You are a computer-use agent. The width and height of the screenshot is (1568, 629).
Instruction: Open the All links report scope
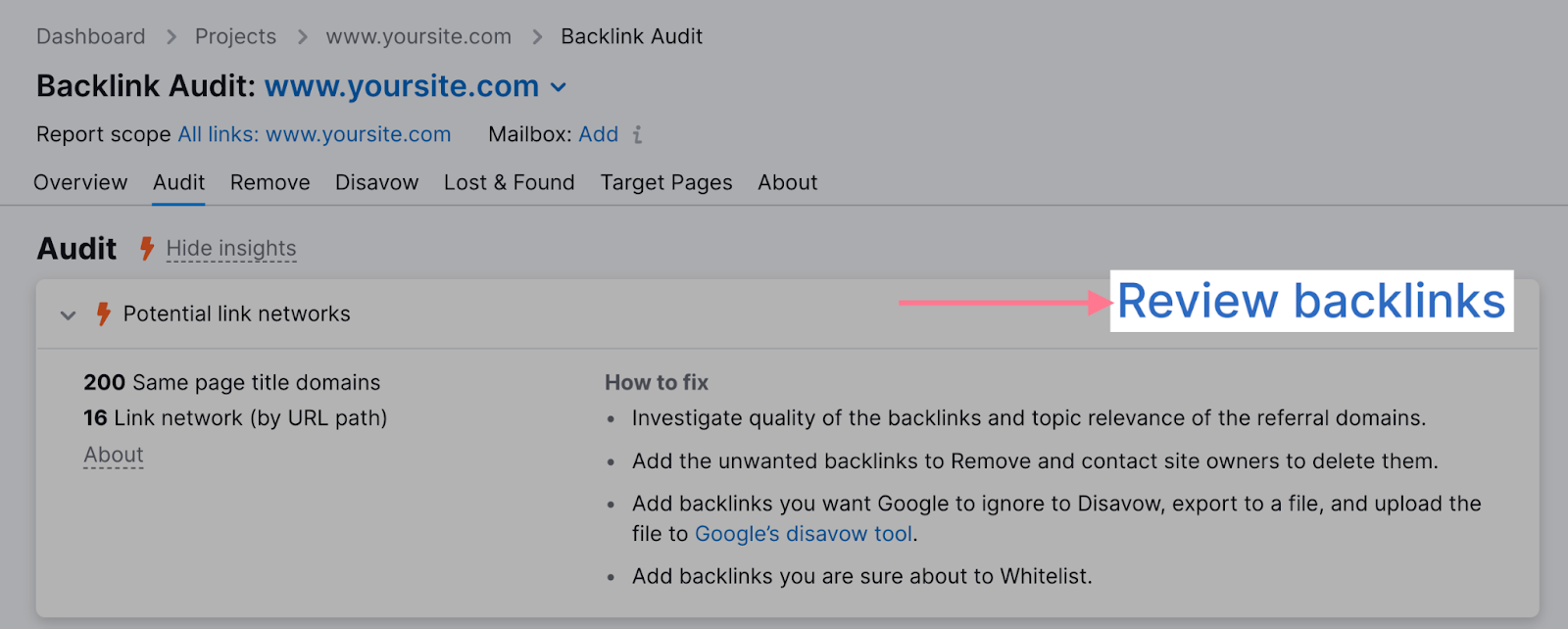(x=314, y=135)
